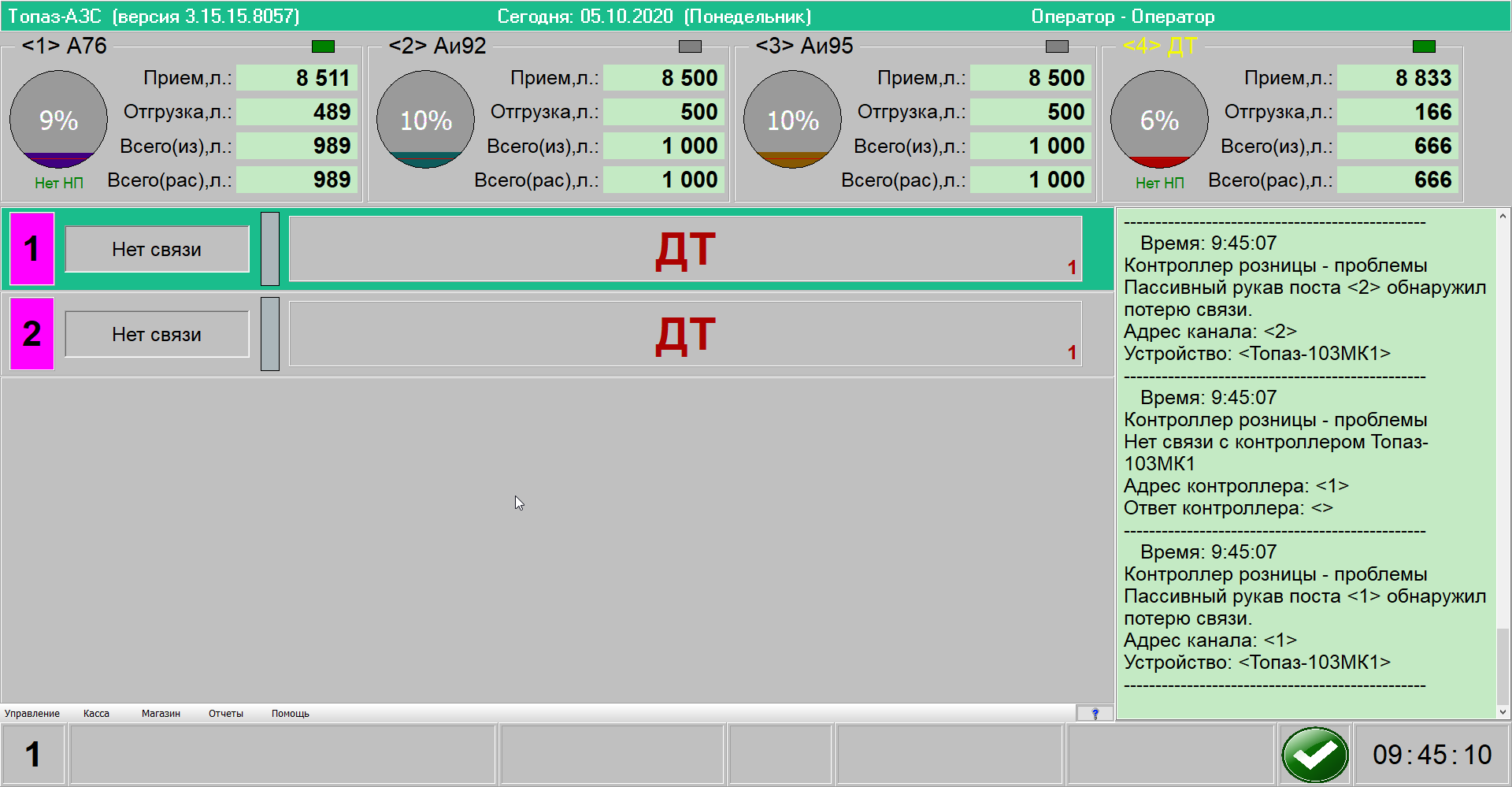Click log line 'Адрес канала: <1>'

tap(1210, 640)
